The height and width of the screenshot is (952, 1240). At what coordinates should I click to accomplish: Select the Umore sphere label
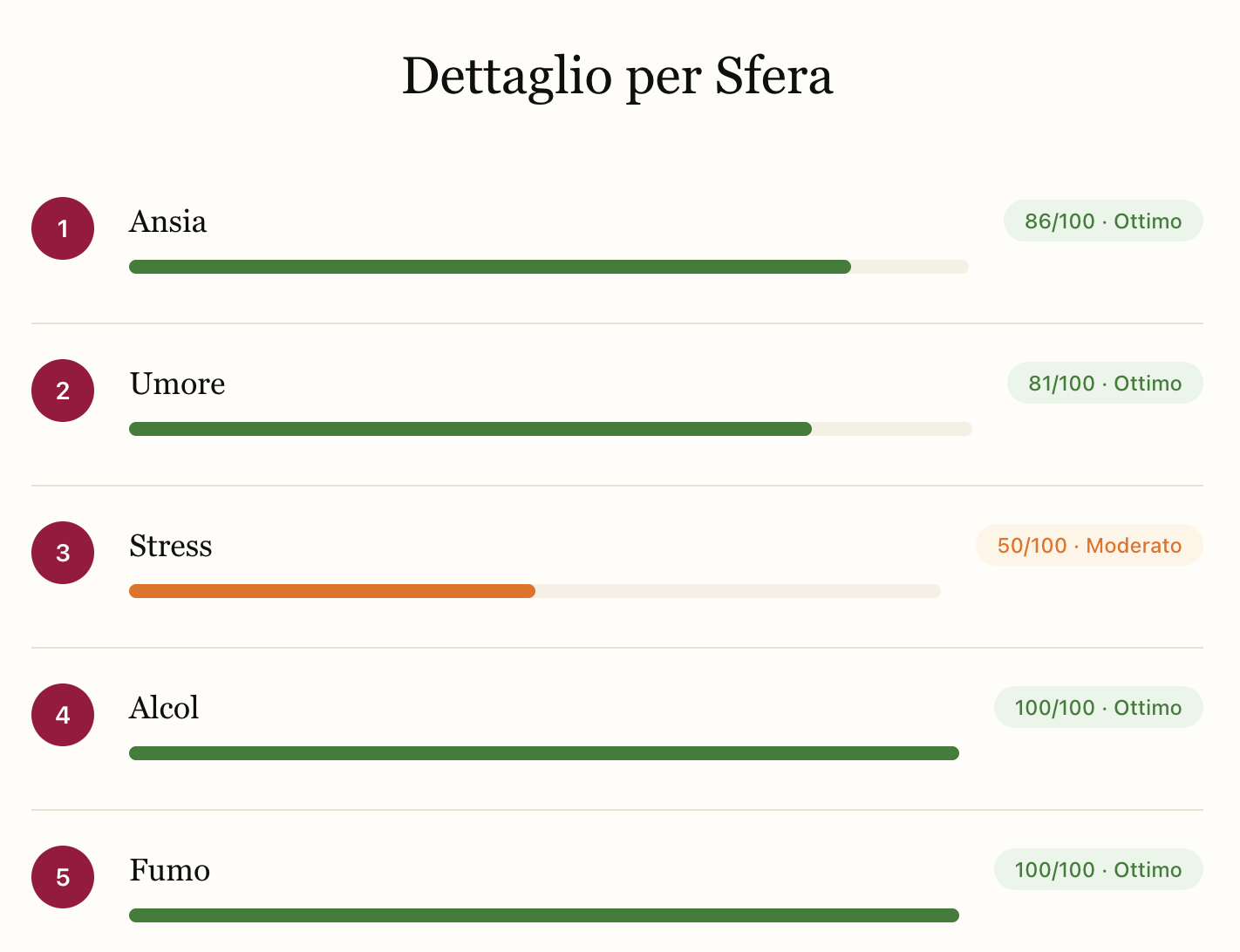click(178, 384)
